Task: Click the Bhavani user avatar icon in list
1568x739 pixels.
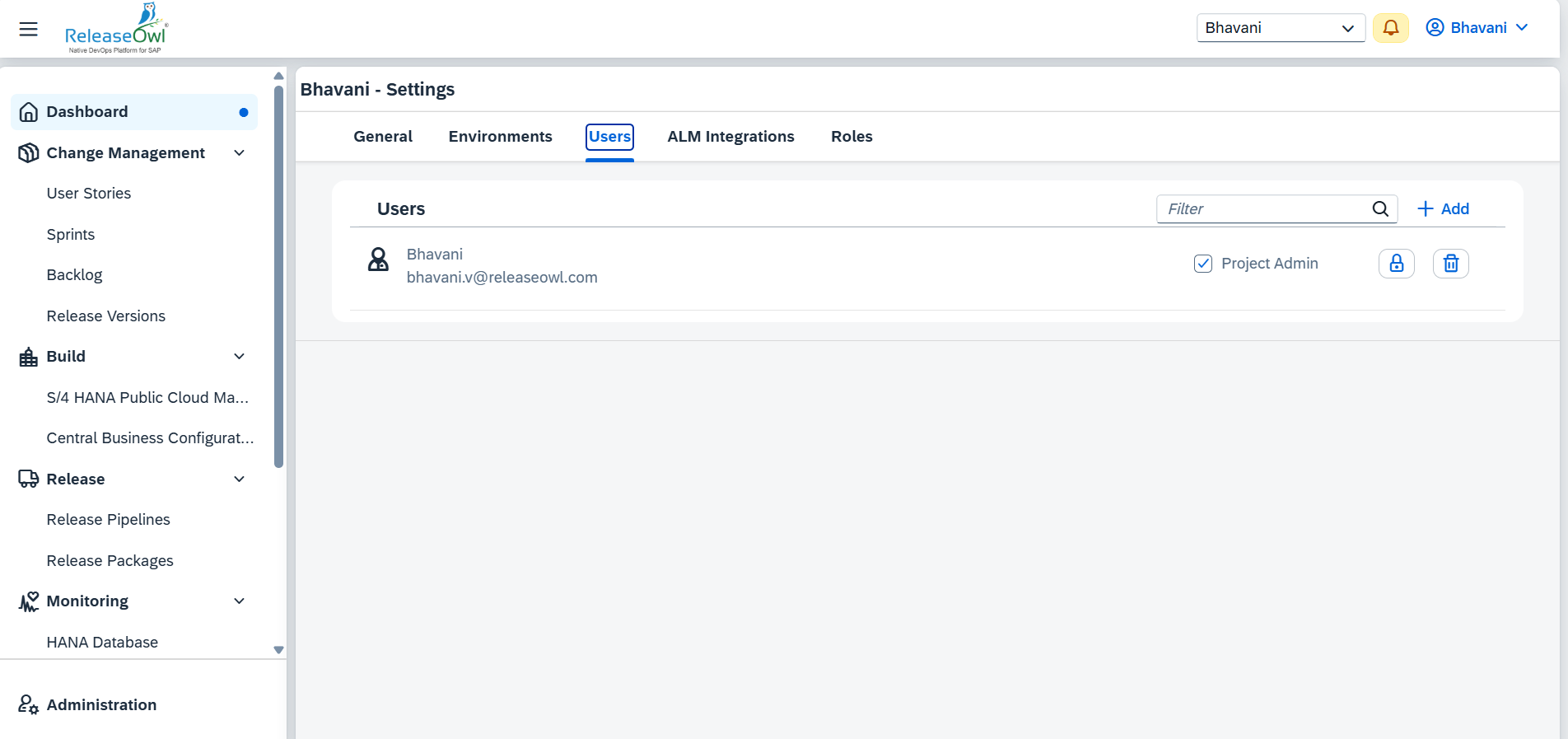Action: 378,260
